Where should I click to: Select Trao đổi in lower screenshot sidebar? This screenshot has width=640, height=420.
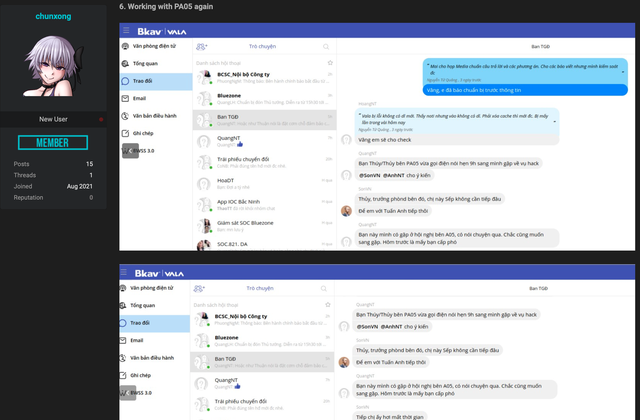[x=155, y=323]
